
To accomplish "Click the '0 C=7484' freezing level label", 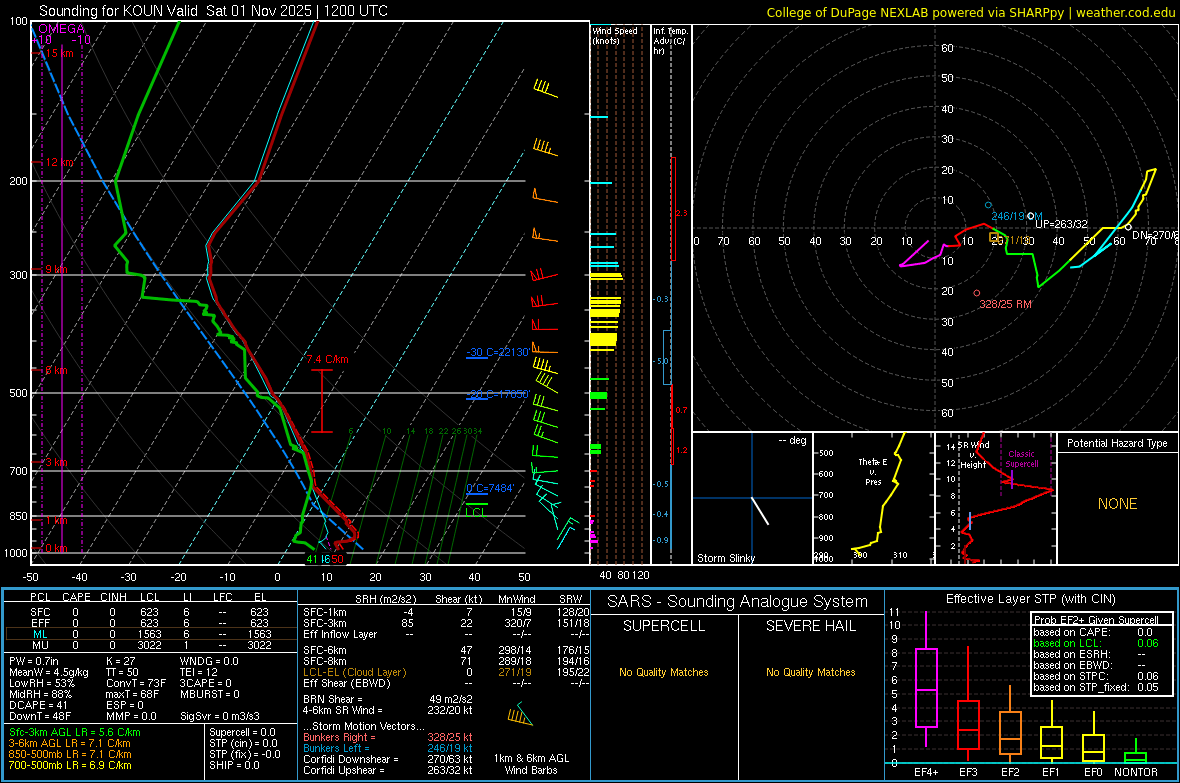I will 490,489.
